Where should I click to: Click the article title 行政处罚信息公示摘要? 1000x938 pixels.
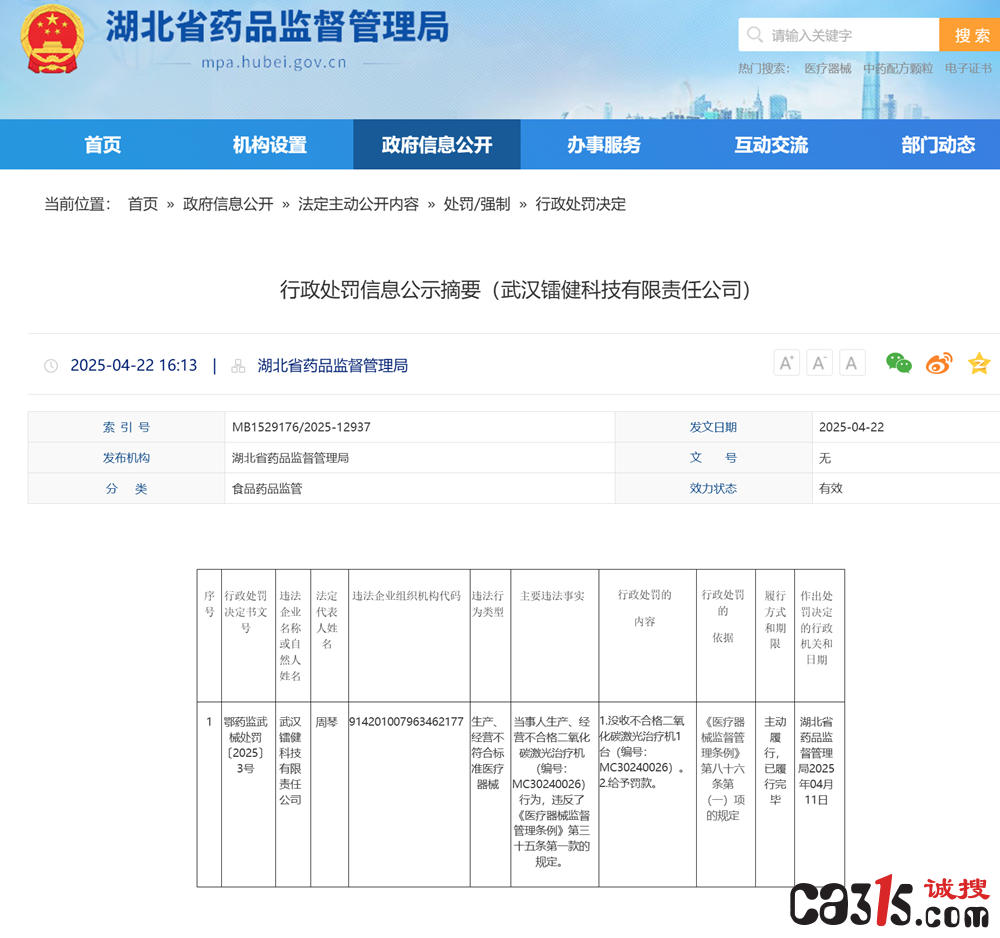[515, 290]
